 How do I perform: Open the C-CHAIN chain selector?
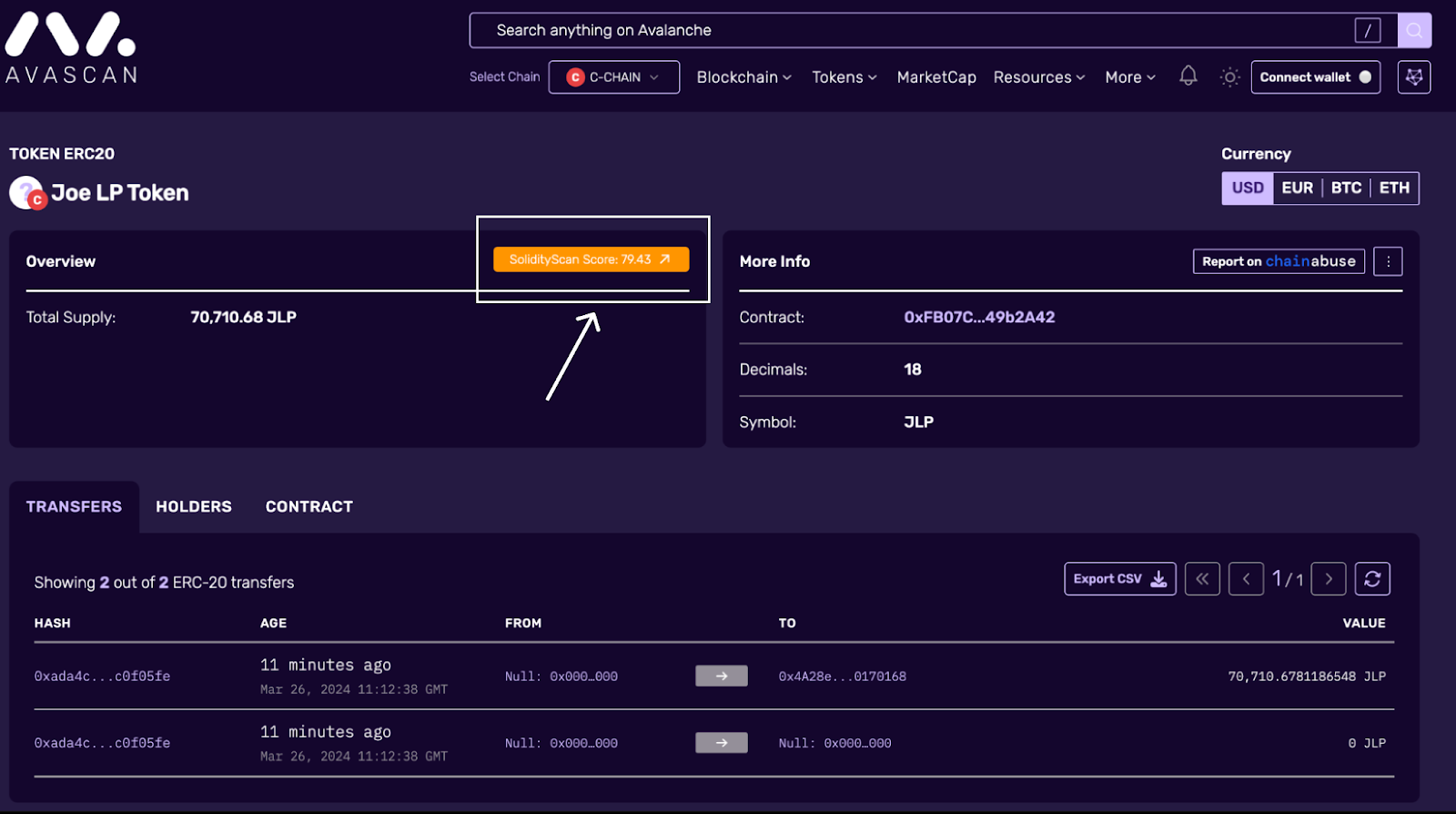(x=614, y=77)
